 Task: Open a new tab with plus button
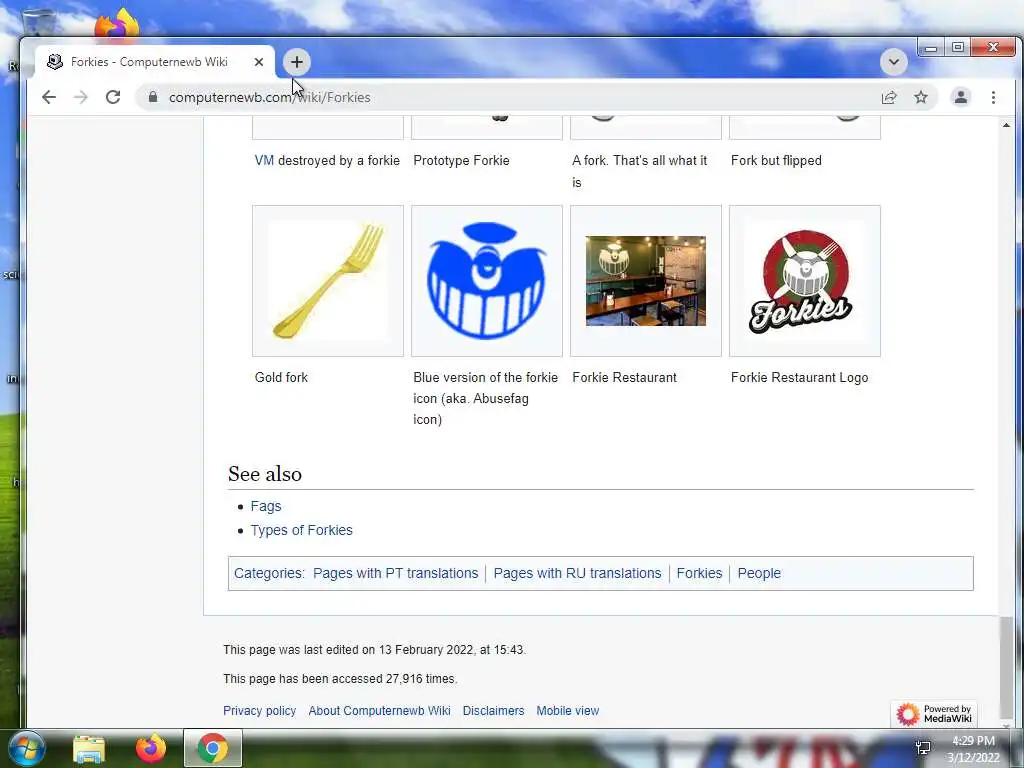[296, 62]
